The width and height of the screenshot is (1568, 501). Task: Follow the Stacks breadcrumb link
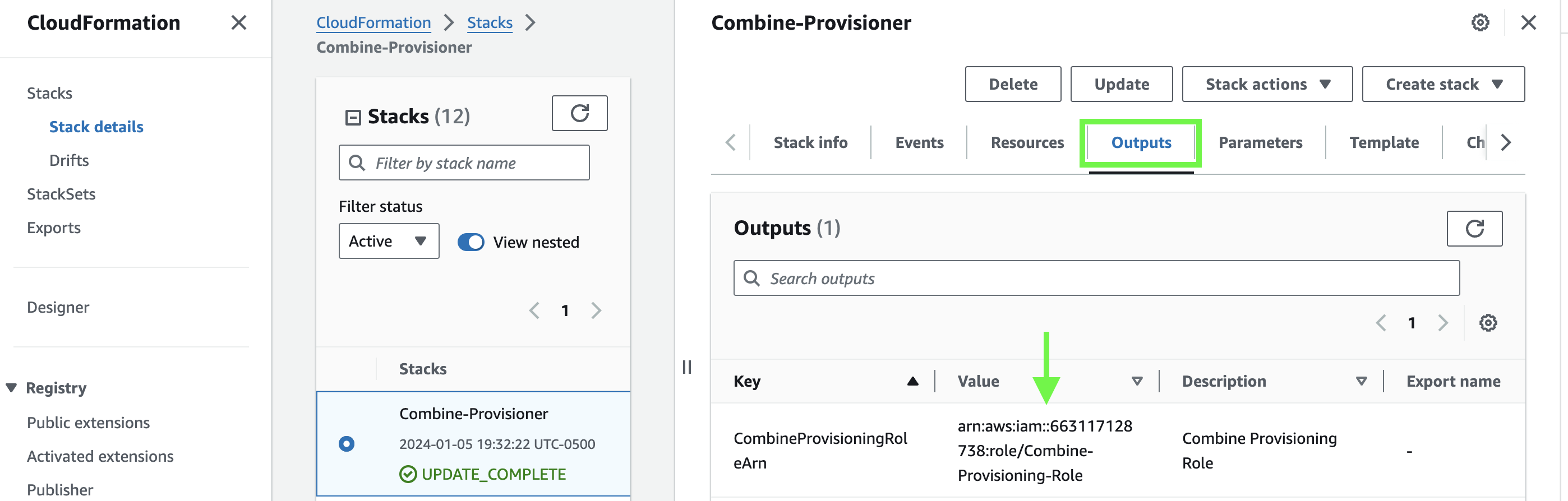click(490, 23)
